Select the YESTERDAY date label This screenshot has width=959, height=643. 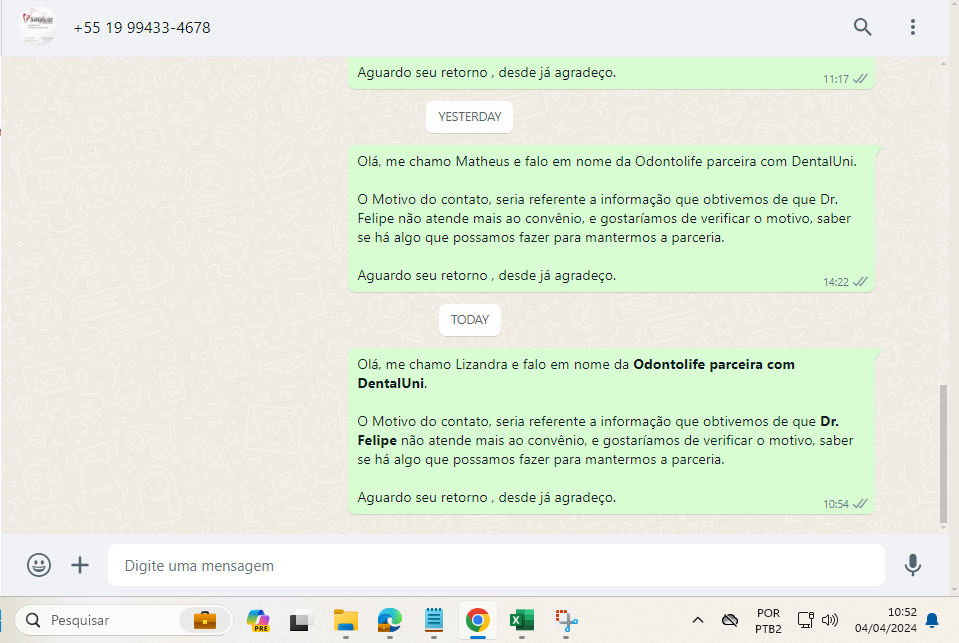(x=470, y=117)
